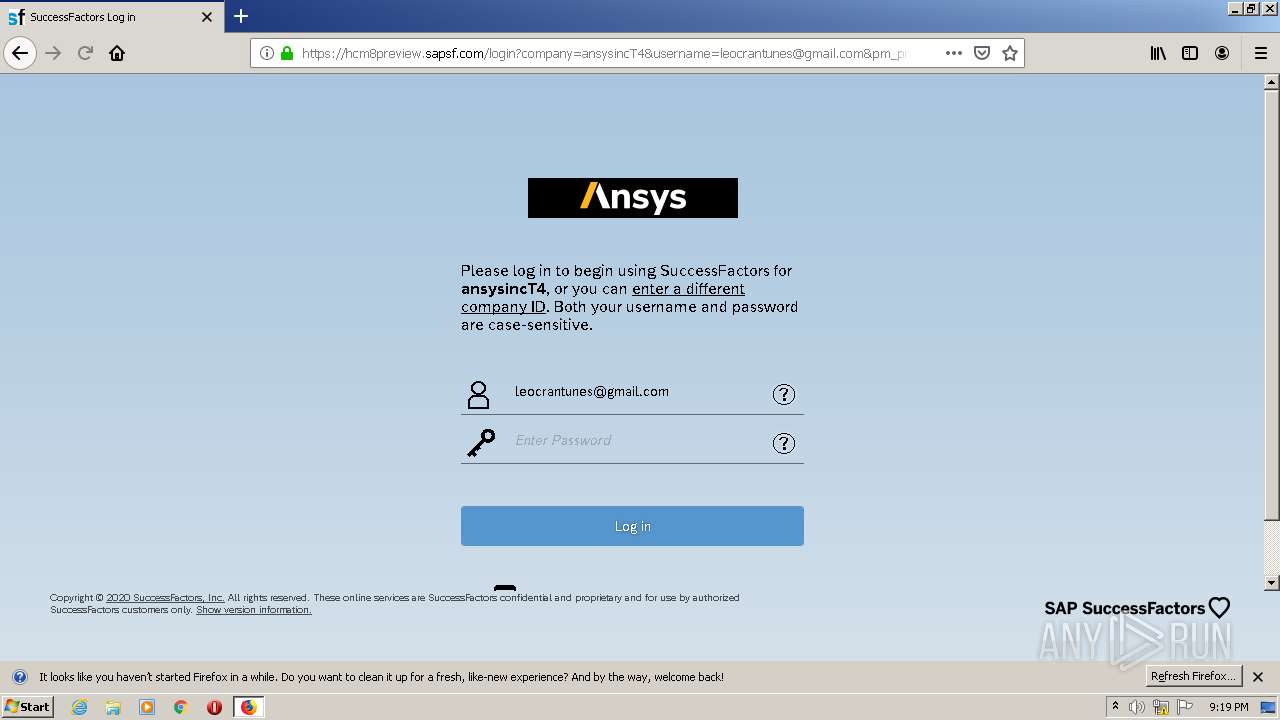Open the system tray volume icon
The image size is (1280, 720).
click(x=1137, y=707)
